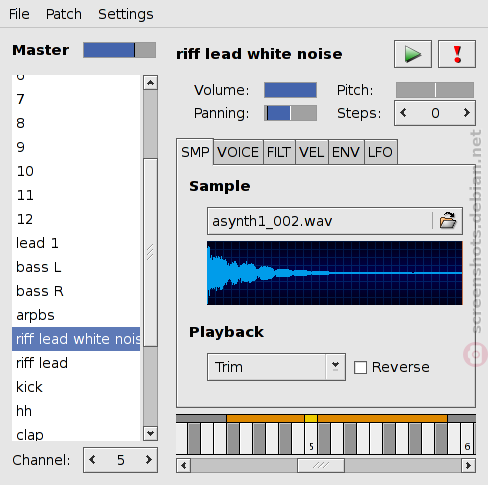Switch to the VOICE tab
This screenshot has height=485, width=488.
click(238, 152)
